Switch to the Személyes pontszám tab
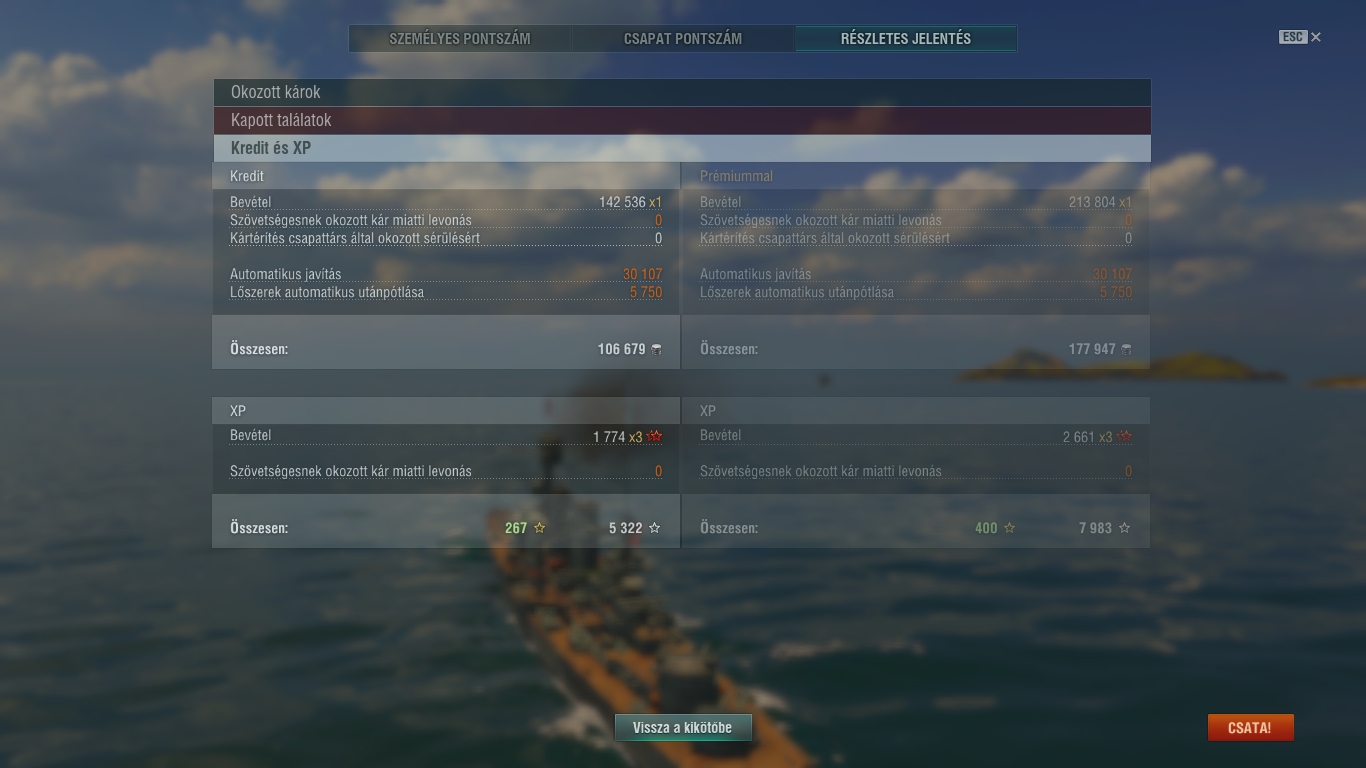Image resolution: width=1366 pixels, height=768 pixels. click(x=460, y=39)
